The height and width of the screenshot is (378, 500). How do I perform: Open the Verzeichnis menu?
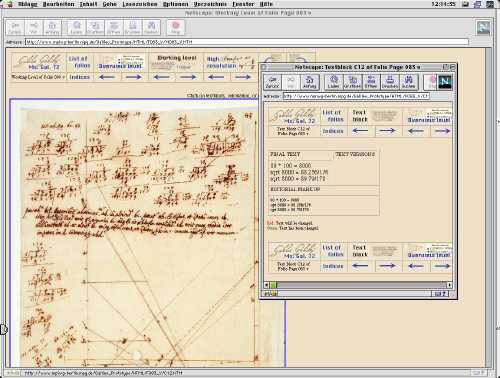210,4
